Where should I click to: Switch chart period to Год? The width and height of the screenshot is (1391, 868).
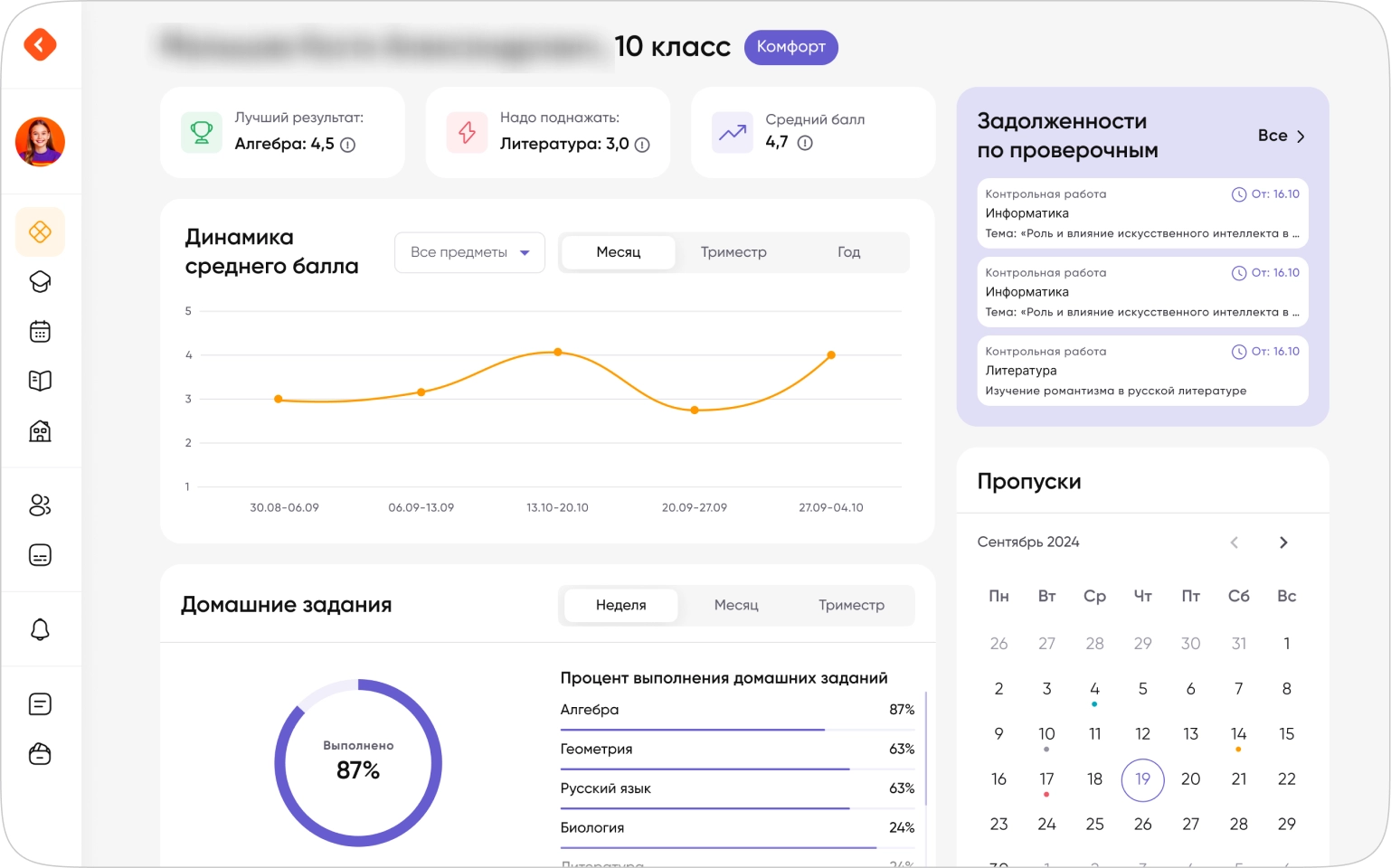[x=848, y=252]
